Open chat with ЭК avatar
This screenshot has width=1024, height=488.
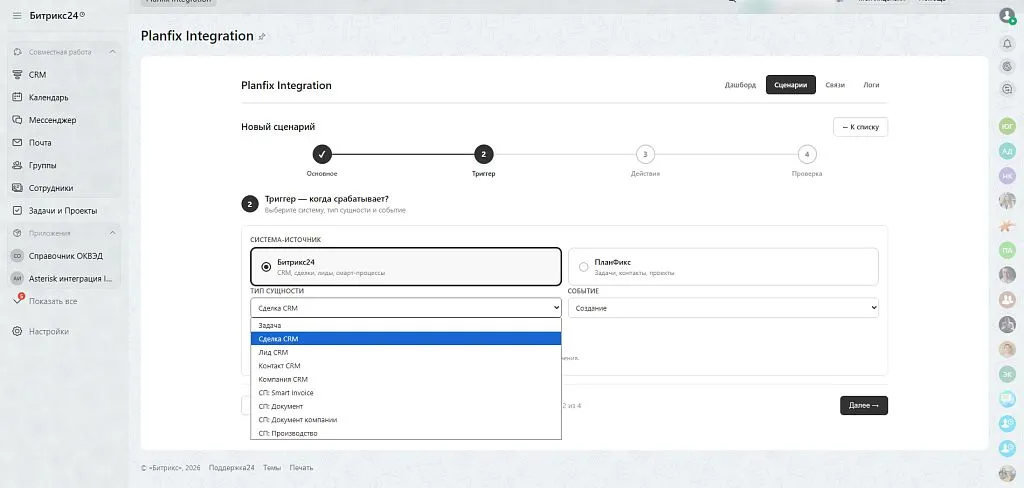[1008, 374]
